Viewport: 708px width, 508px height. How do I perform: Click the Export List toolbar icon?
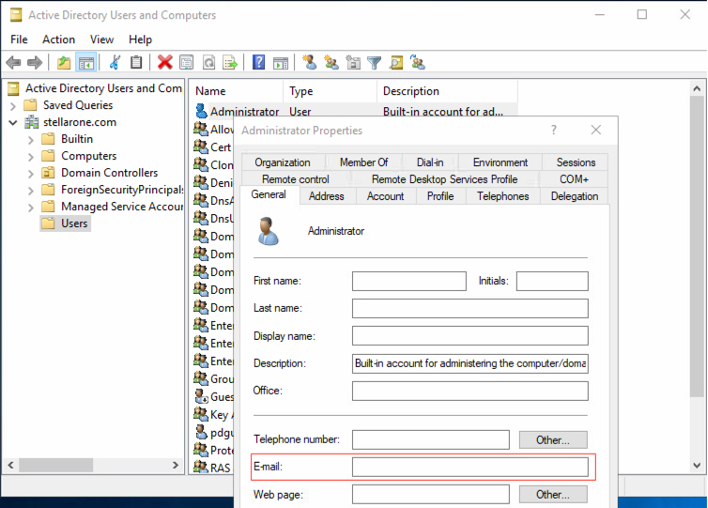tap(230, 63)
